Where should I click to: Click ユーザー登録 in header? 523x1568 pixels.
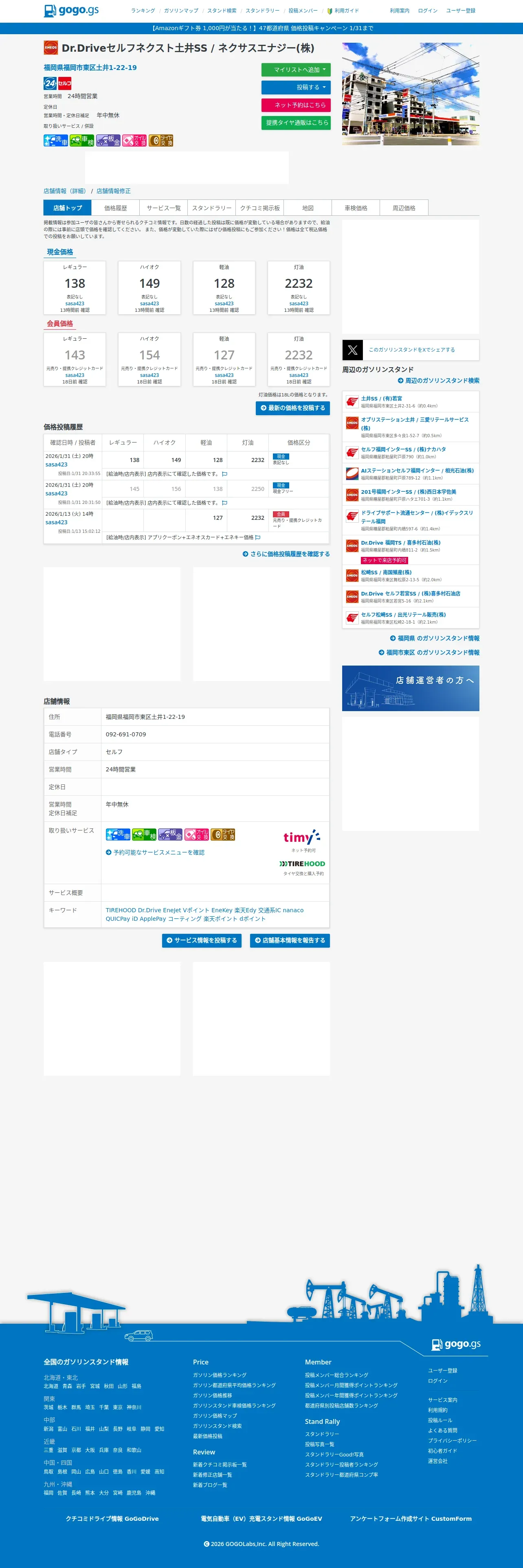[x=460, y=11]
